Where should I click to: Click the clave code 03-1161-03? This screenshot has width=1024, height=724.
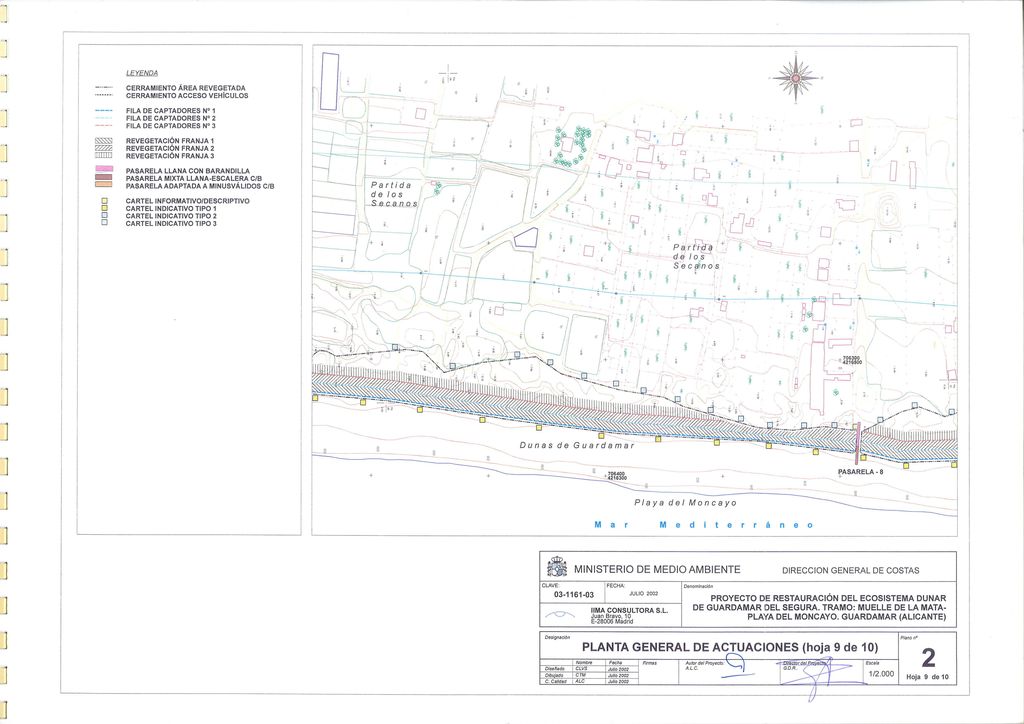[569, 594]
